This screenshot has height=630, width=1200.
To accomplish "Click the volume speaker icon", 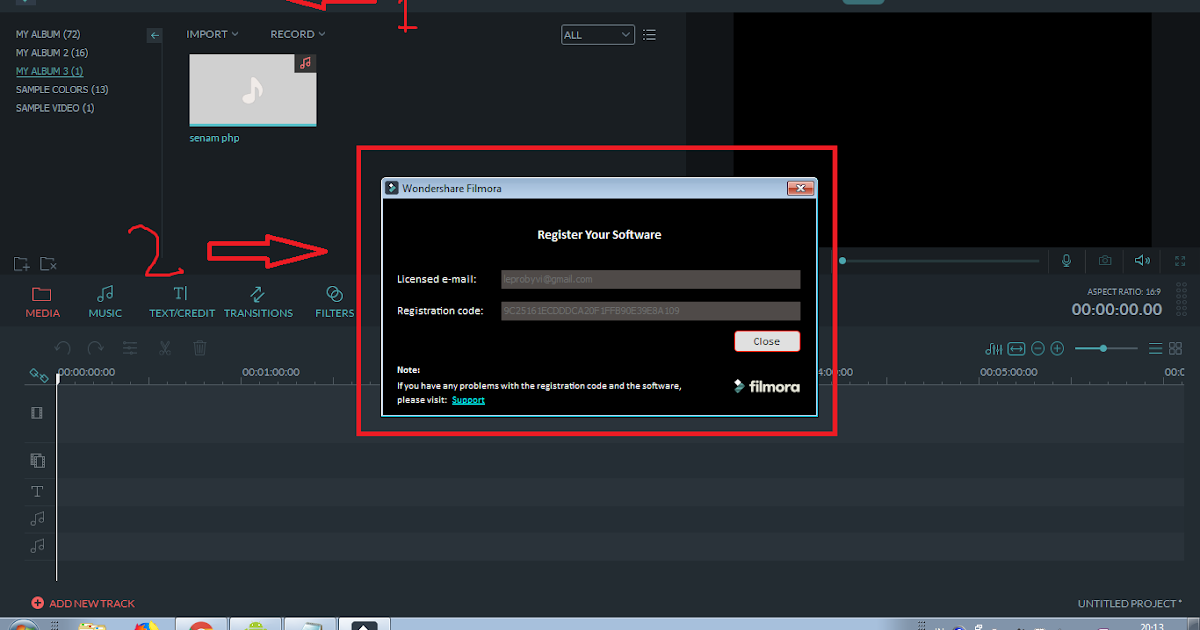I will (1142, 260).
